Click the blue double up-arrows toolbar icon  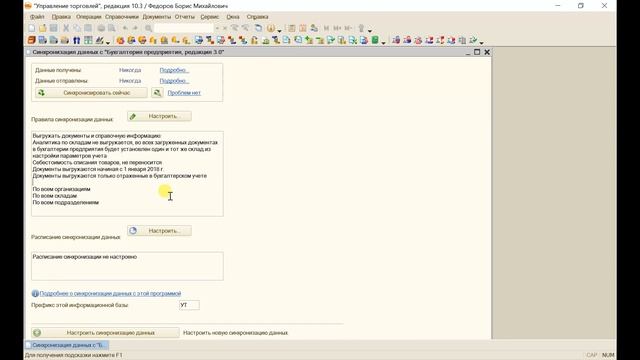77,40
